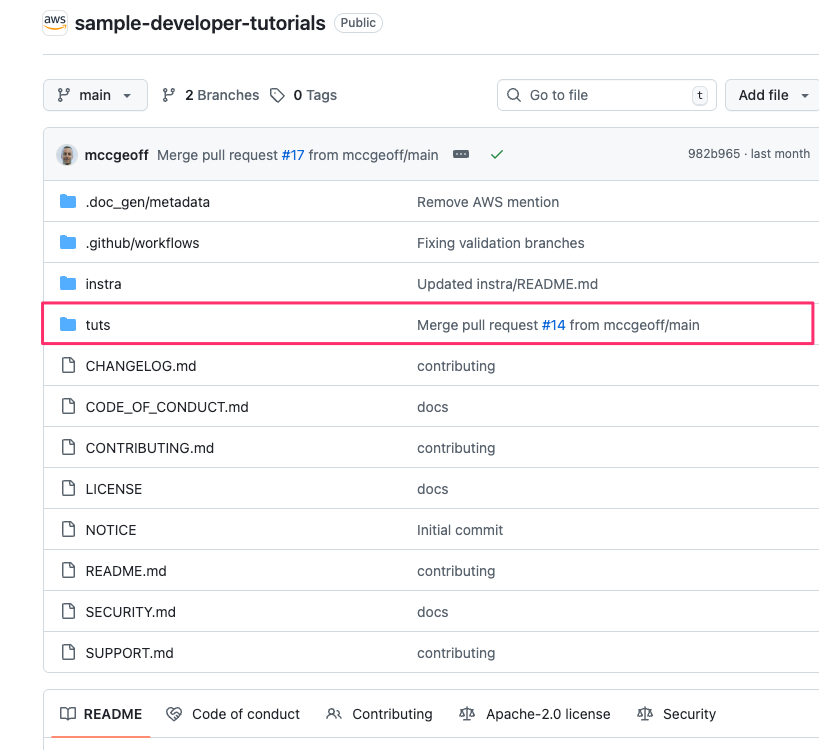Switch to the Contributing tab

[x=379, y=714]
